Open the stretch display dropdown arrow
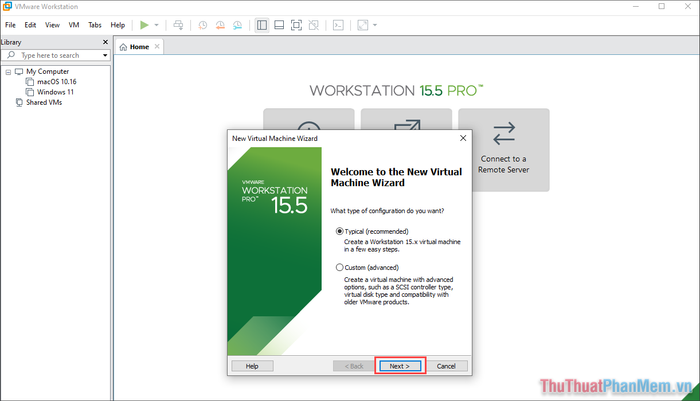 coord(375,25)
